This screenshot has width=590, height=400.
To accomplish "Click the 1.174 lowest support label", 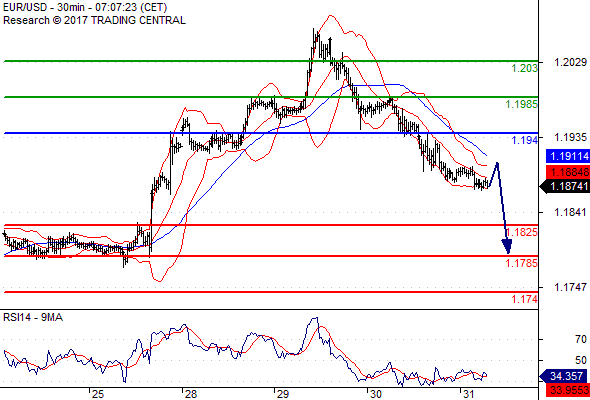I will 525,299.
